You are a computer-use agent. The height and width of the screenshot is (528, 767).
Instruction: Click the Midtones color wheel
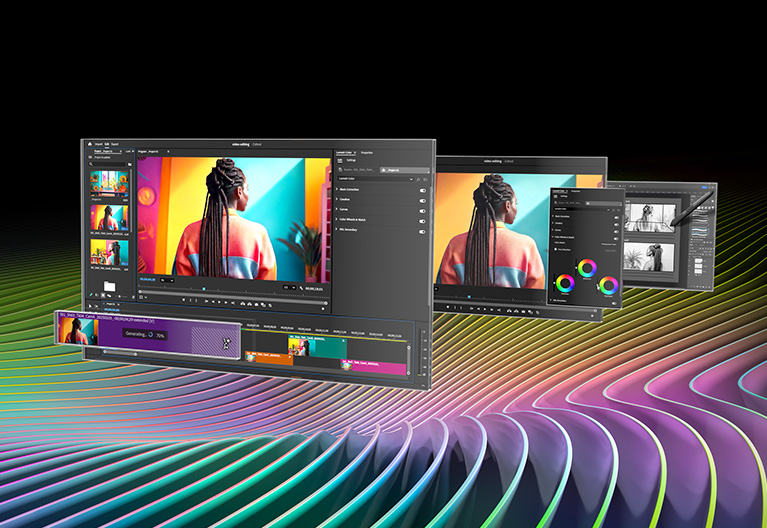(x=585, y=267)
